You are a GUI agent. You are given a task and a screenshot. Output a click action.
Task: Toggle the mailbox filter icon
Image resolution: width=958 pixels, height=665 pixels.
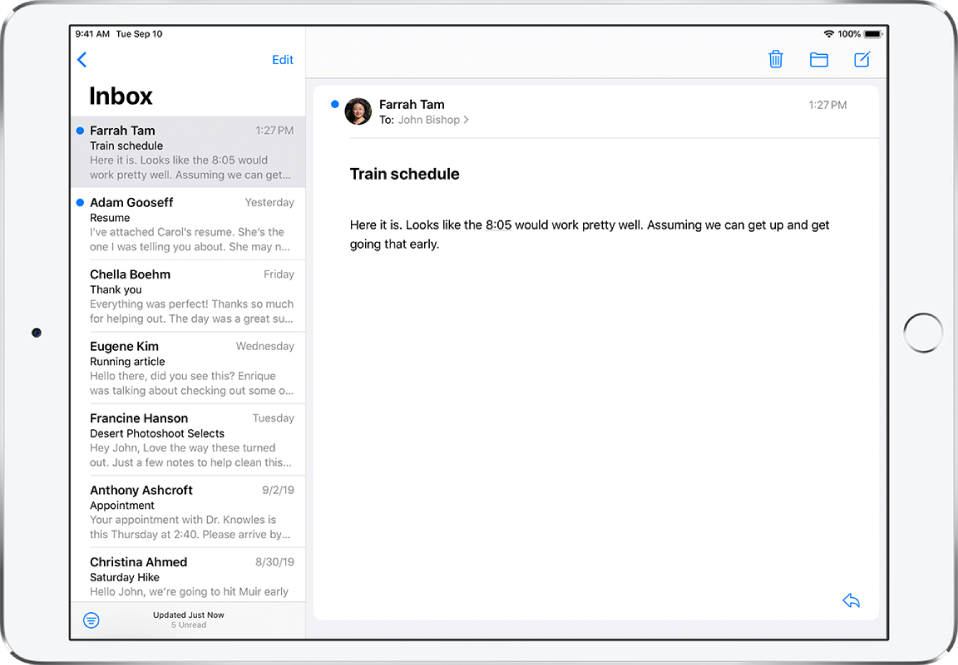91,620
